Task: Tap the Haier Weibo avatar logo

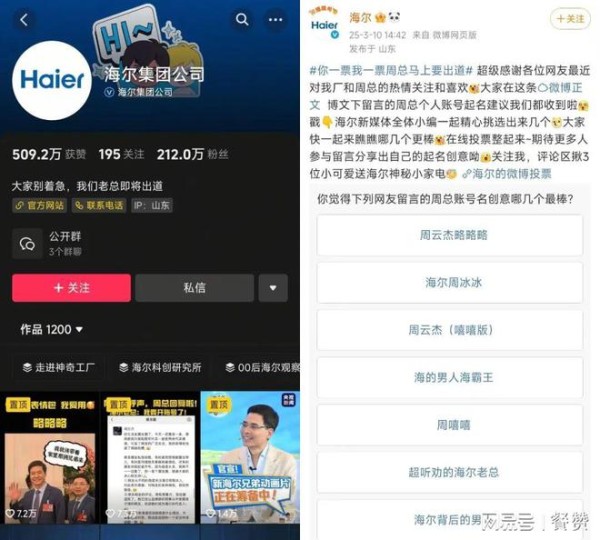Action: coord(324,24)
